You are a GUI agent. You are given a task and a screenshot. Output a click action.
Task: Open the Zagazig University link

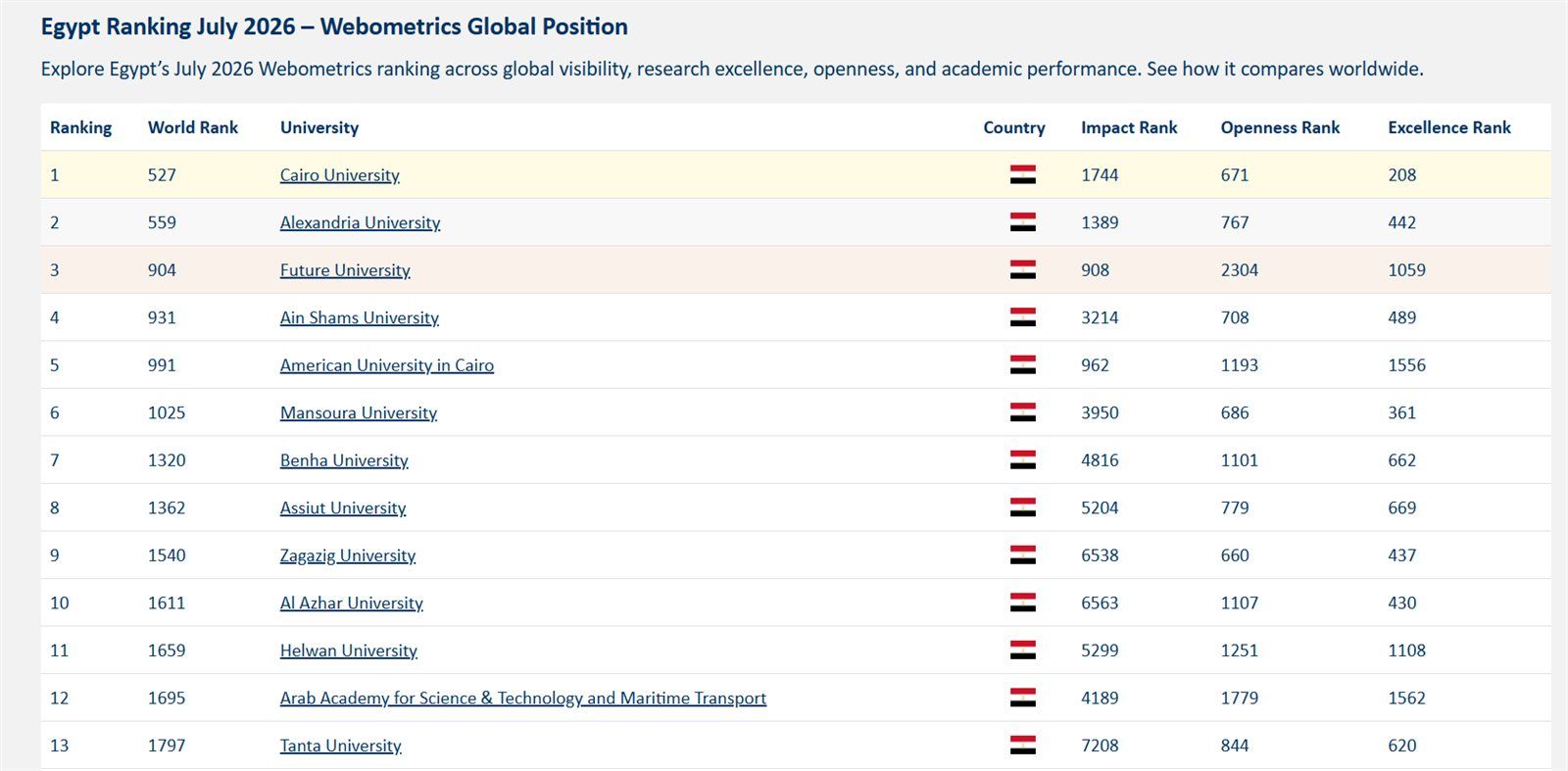[347, 555]
